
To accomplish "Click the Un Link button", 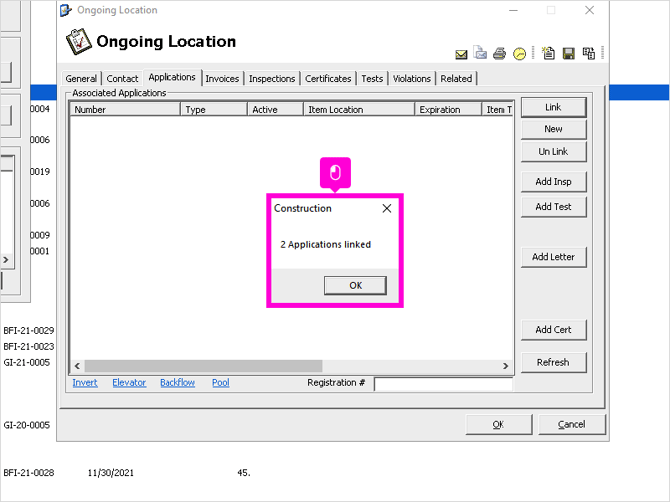I will 553,151.
